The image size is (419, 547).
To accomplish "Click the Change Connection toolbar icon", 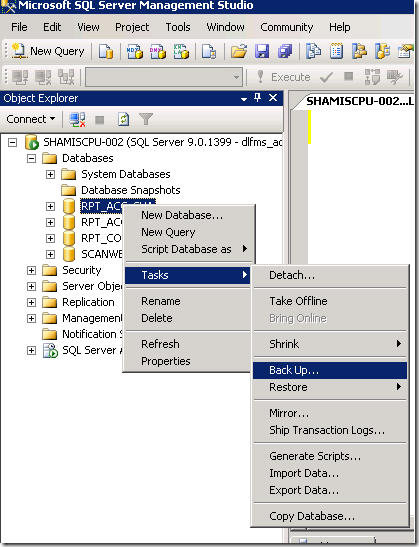I will coord(66,77).
